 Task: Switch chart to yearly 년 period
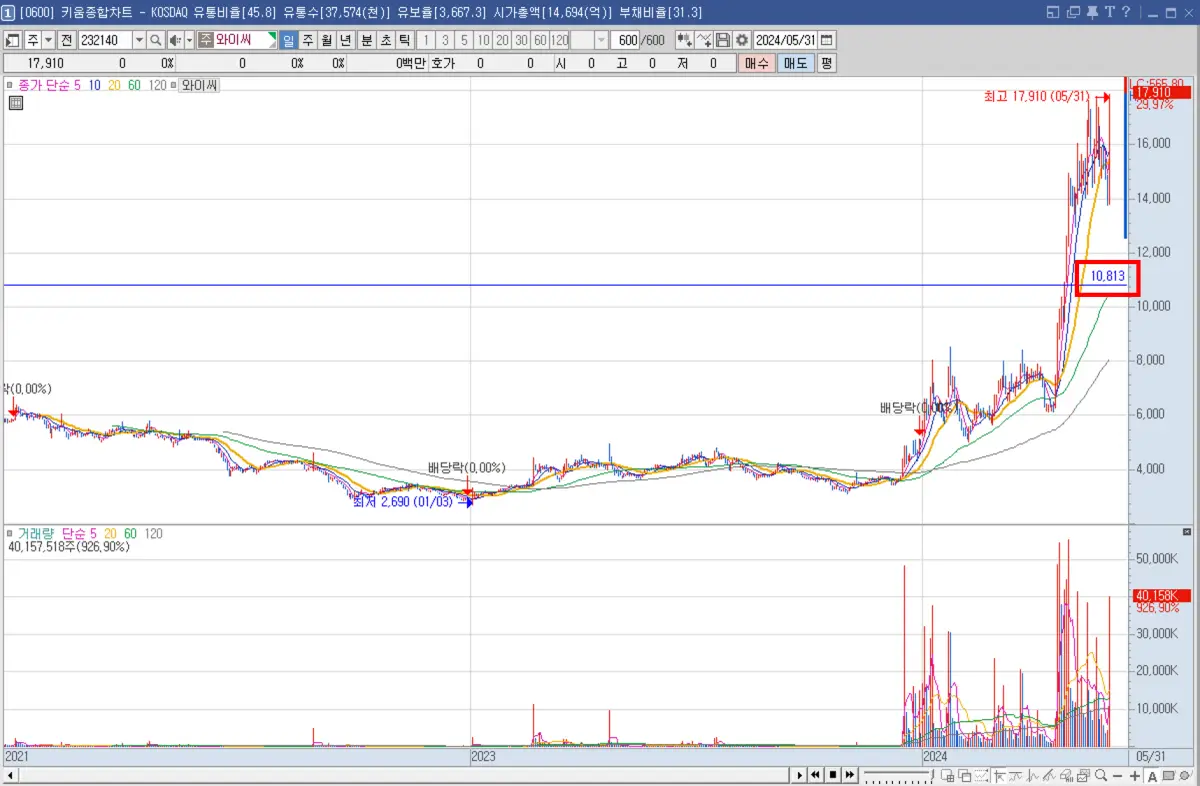click(345, 40)
